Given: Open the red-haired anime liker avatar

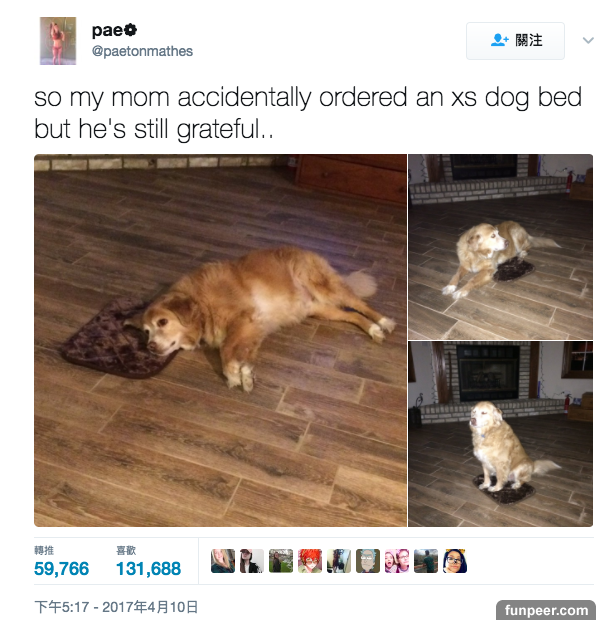Looking at the screenshot, I should pyautogui.click(x=310, y=561).
